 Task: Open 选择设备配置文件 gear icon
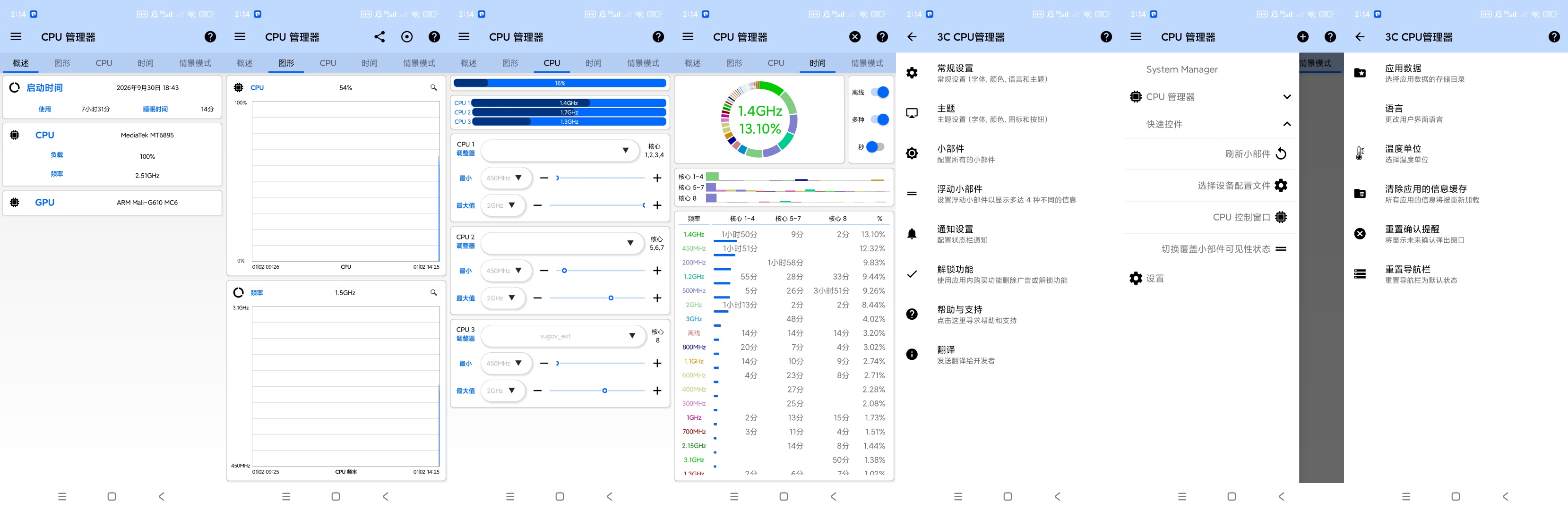1281,185
